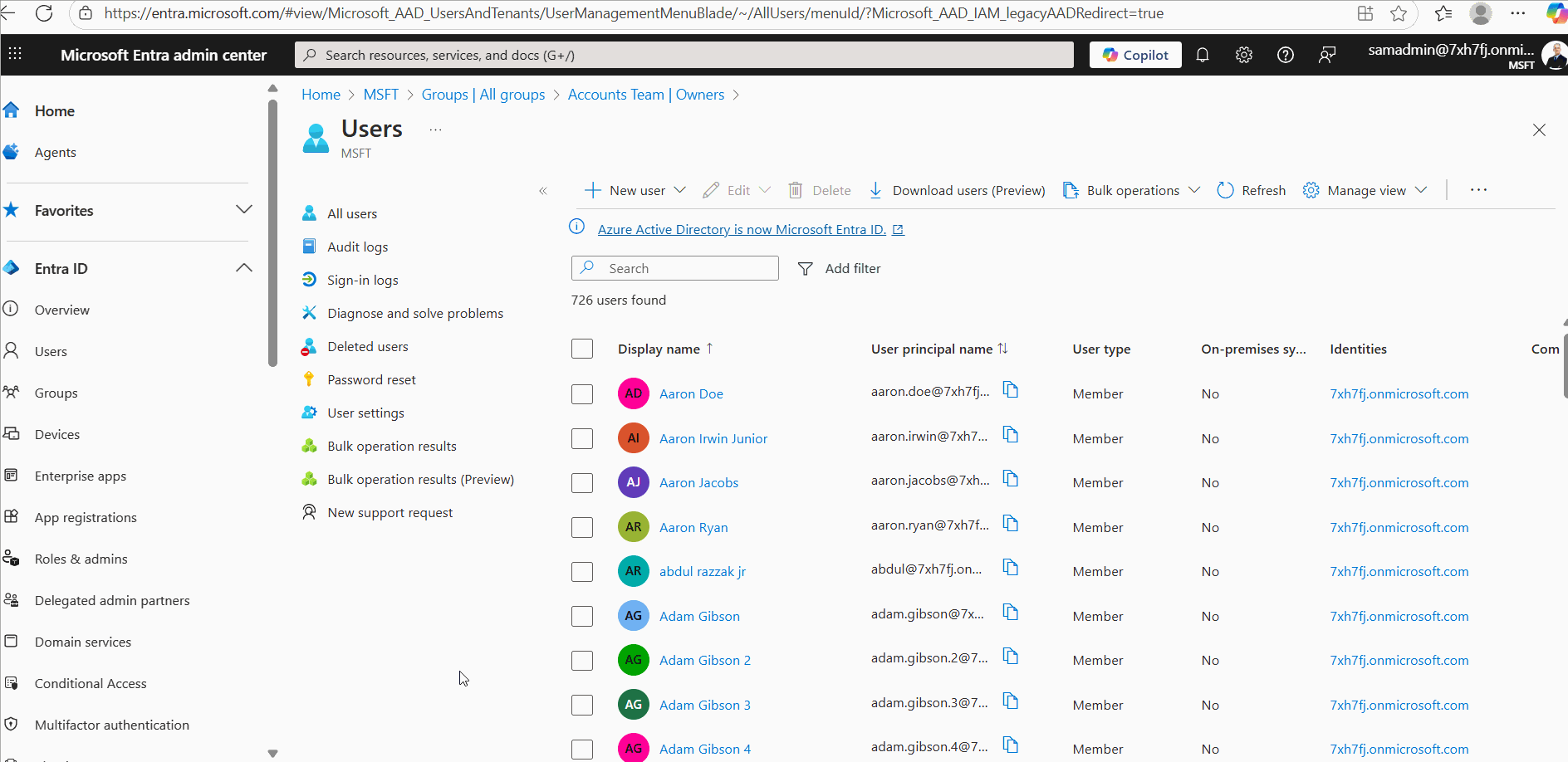Open the settings gear in top bar

tap(1243, 54)
